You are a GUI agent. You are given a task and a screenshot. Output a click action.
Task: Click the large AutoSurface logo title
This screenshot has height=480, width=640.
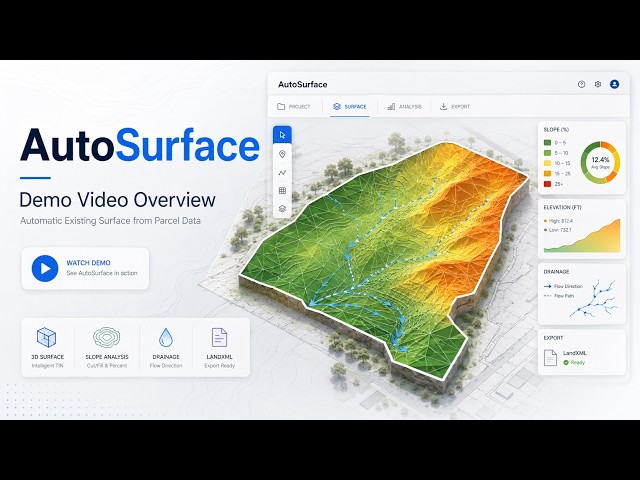coord(140,145)
